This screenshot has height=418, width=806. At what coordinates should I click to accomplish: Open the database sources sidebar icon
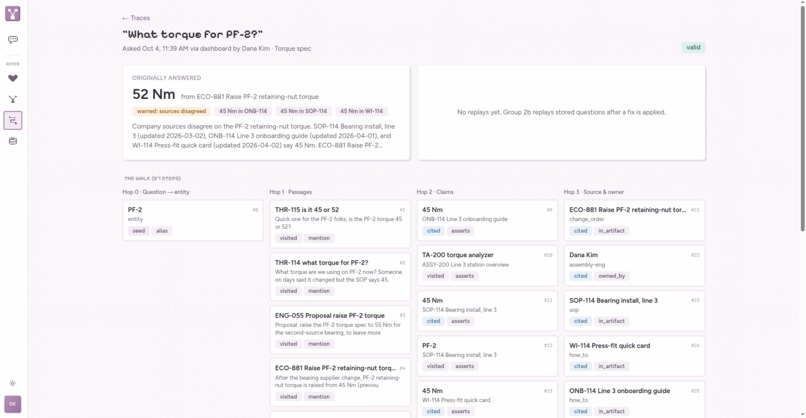13,141
